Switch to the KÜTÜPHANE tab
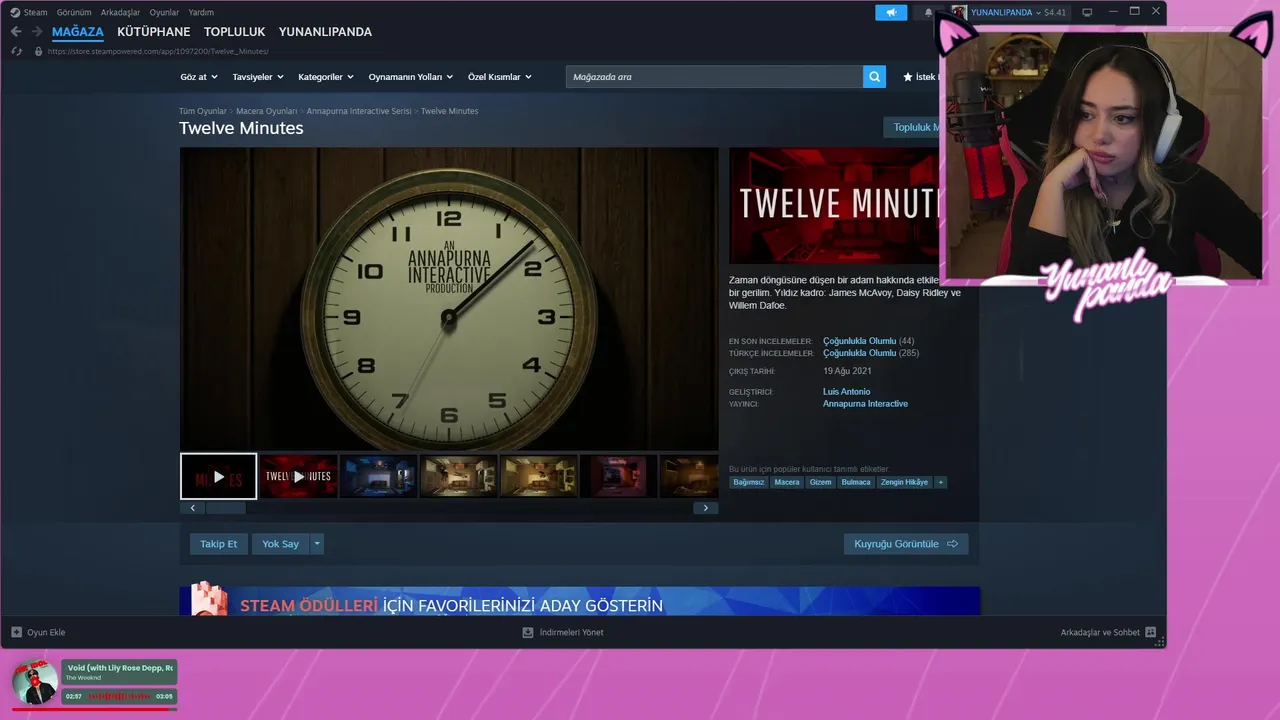 tap(153, 32)
